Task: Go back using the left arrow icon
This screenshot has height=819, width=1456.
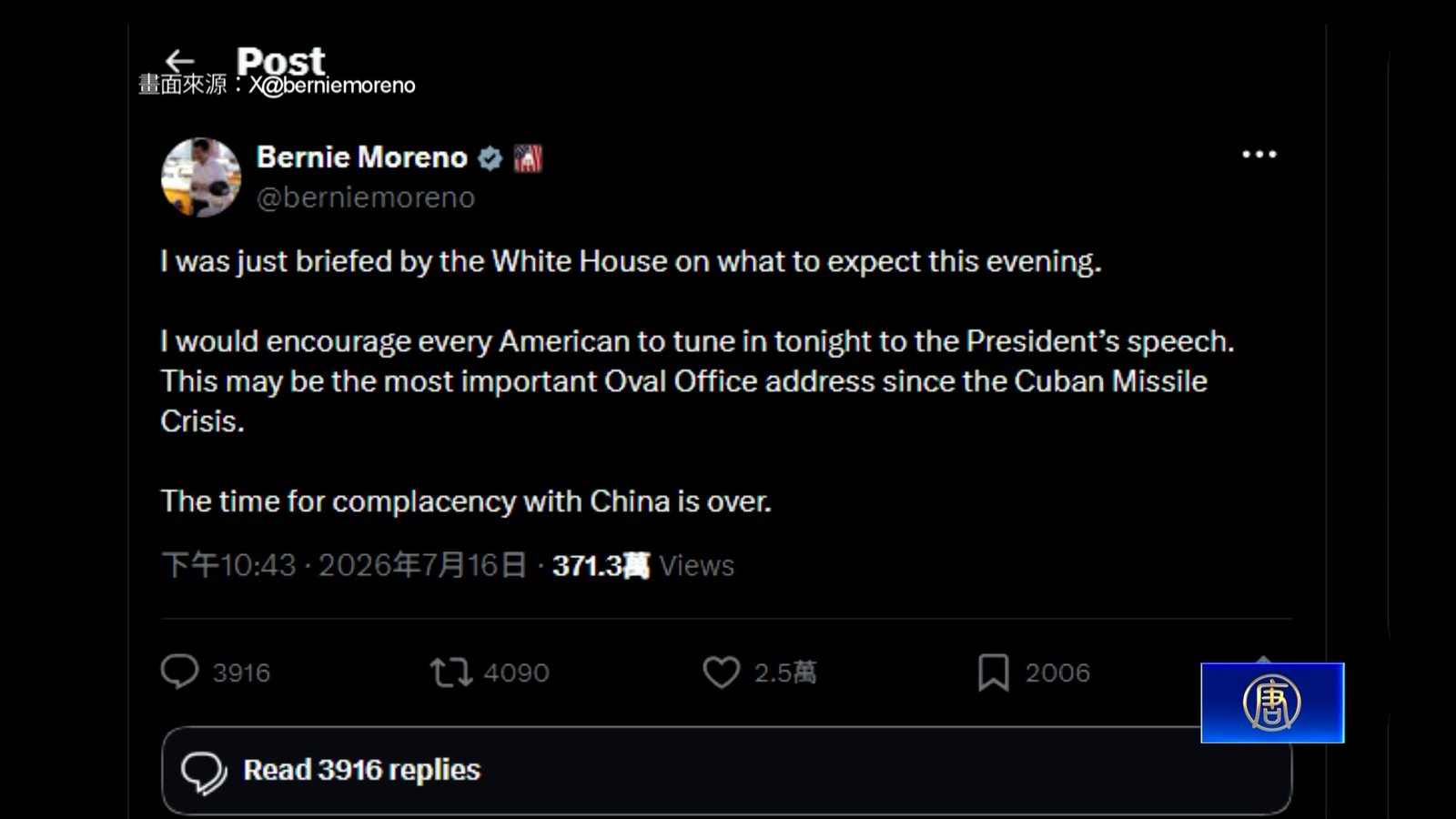Action: coord(180,61)
